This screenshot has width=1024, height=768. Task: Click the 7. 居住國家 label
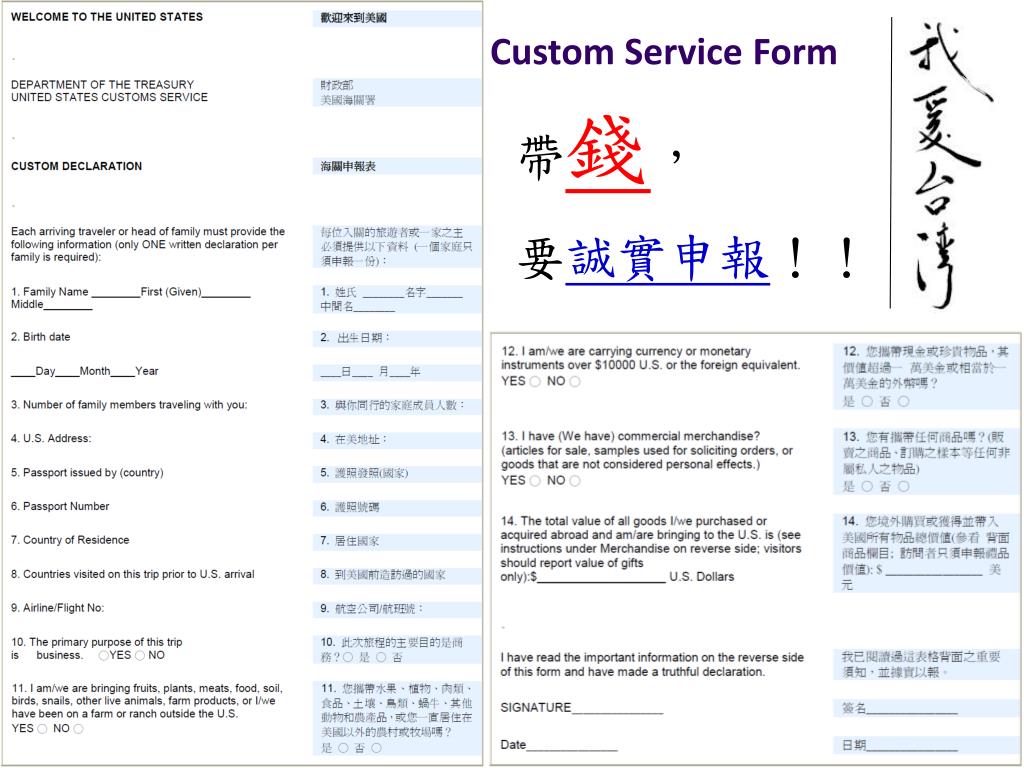click(349, 541)
